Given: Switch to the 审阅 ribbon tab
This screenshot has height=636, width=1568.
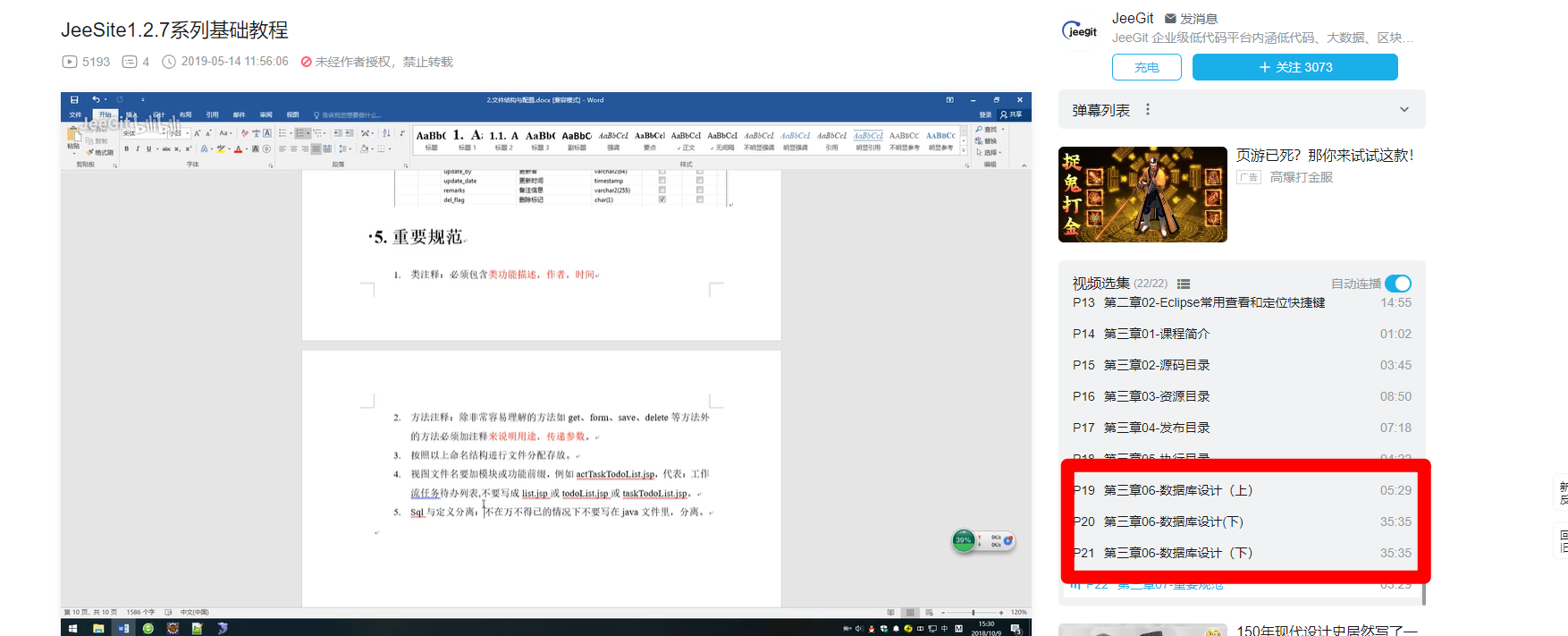Looking at the screenshot, I should tap(266, 114).
